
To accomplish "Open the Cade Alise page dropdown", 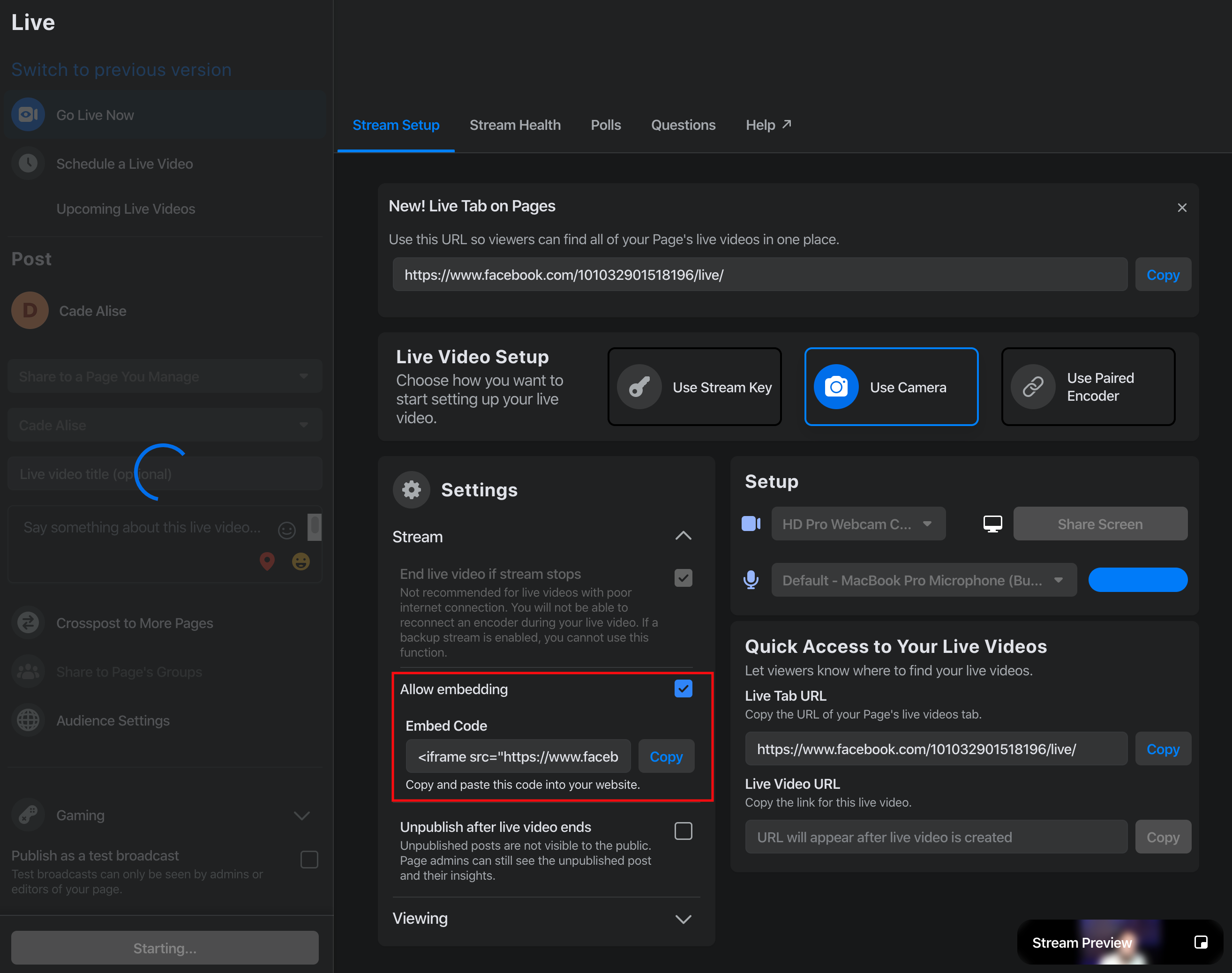I will coord(165,425).
